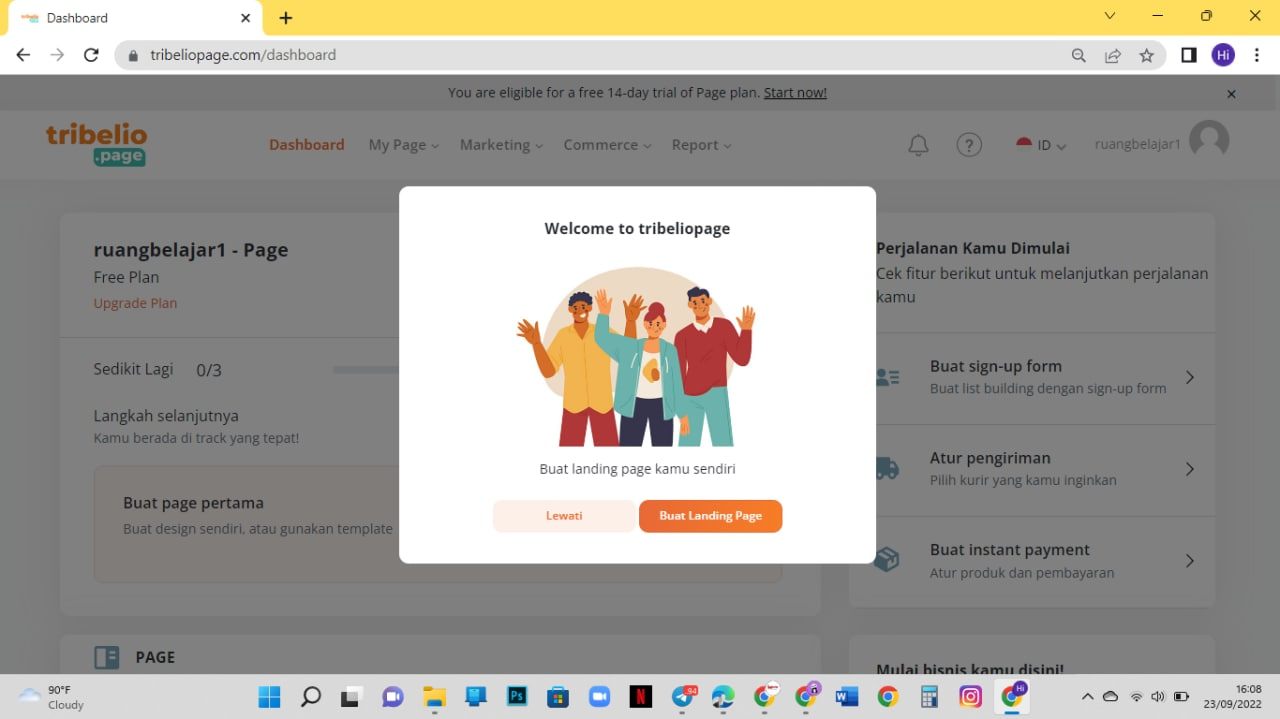Dismiss the free trial banner
Viewport: 1280px width, 719px height.
(1232, 94)
